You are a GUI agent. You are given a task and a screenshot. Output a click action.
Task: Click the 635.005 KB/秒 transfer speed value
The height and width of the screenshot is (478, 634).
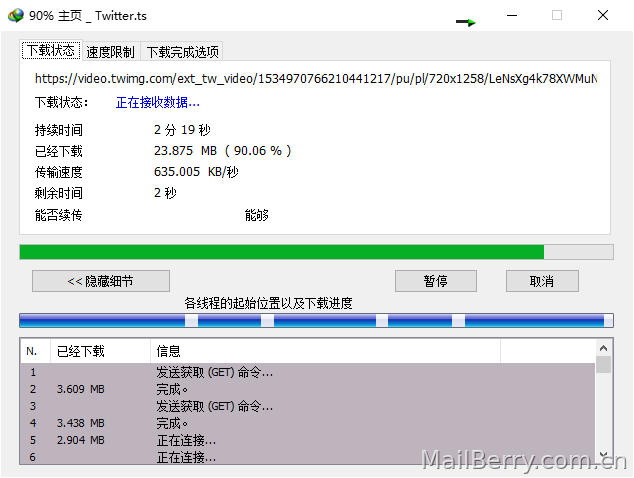click(x=196, y=172)
